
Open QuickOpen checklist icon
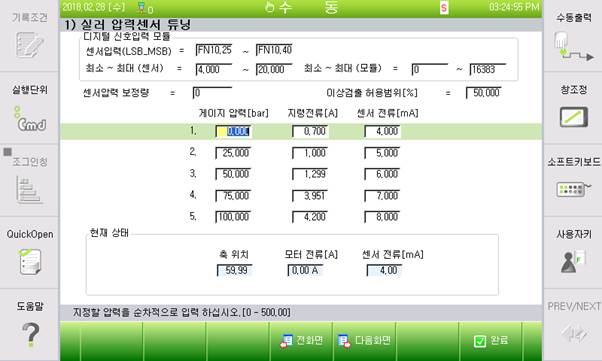point(30,262)
